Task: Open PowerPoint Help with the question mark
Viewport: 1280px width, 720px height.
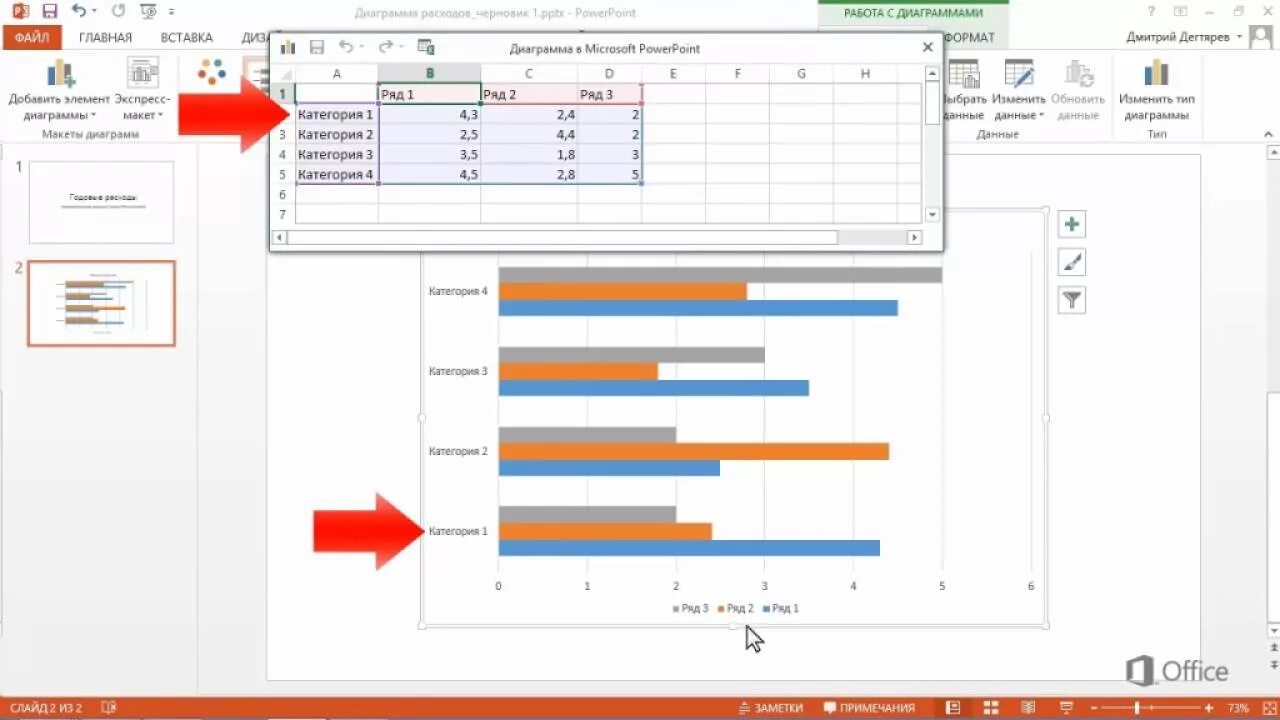Action: coord(1153,12)
